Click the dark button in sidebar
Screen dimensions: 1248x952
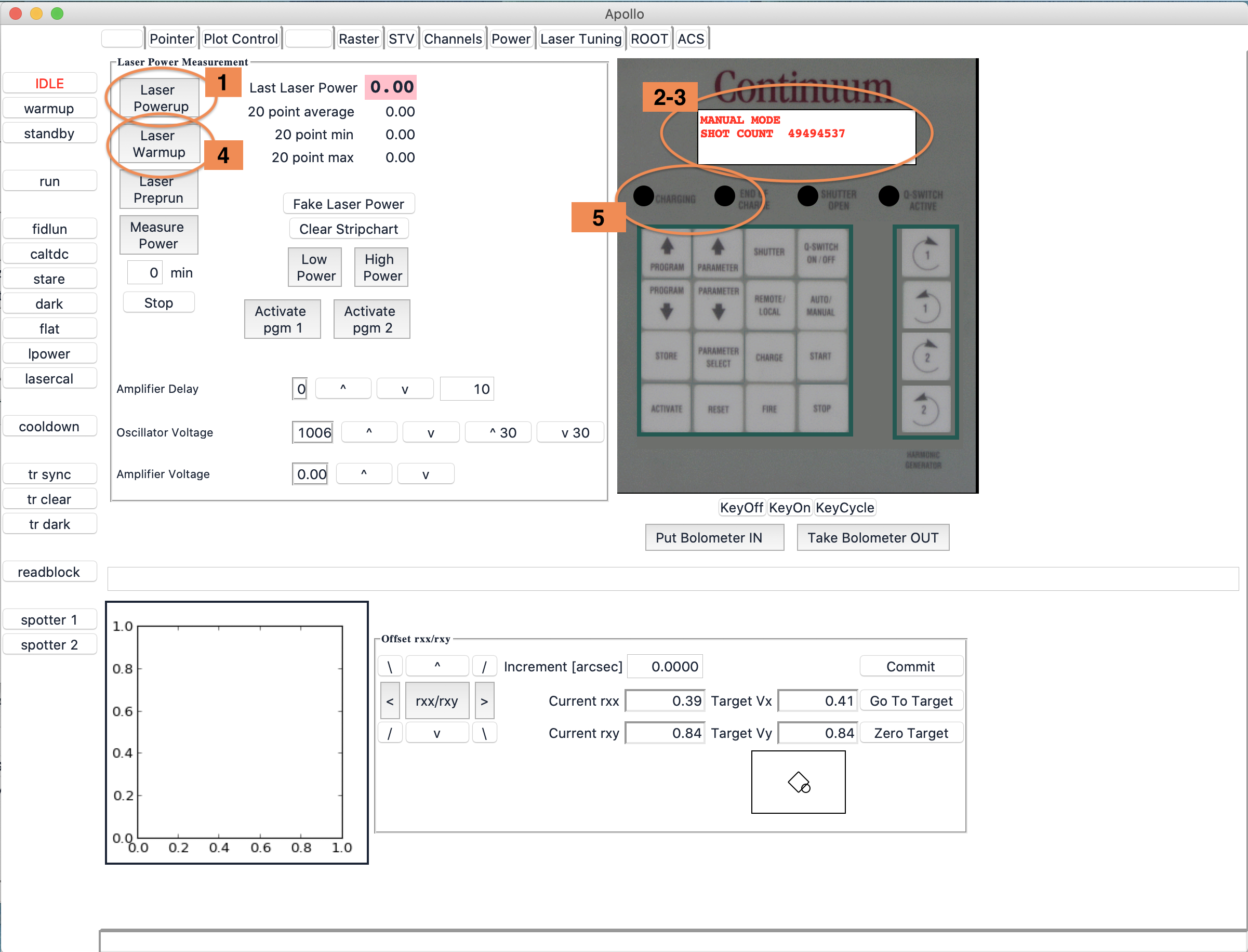(49, 303)
